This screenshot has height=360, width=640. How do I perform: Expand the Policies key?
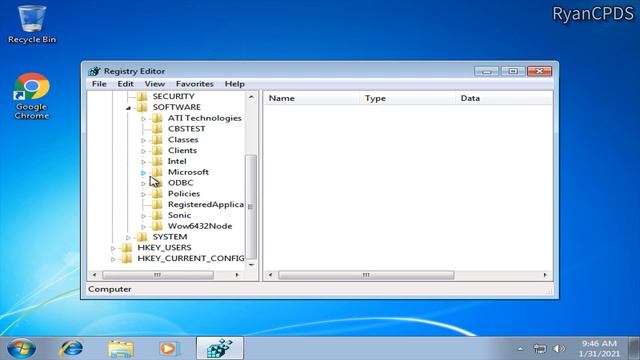(143, 194)
